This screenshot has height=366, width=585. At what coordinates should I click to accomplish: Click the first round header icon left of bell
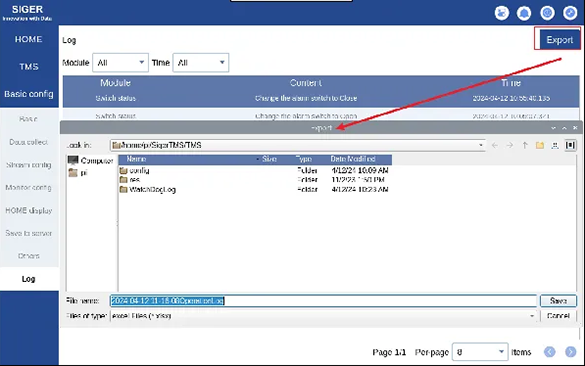point(502,13)
